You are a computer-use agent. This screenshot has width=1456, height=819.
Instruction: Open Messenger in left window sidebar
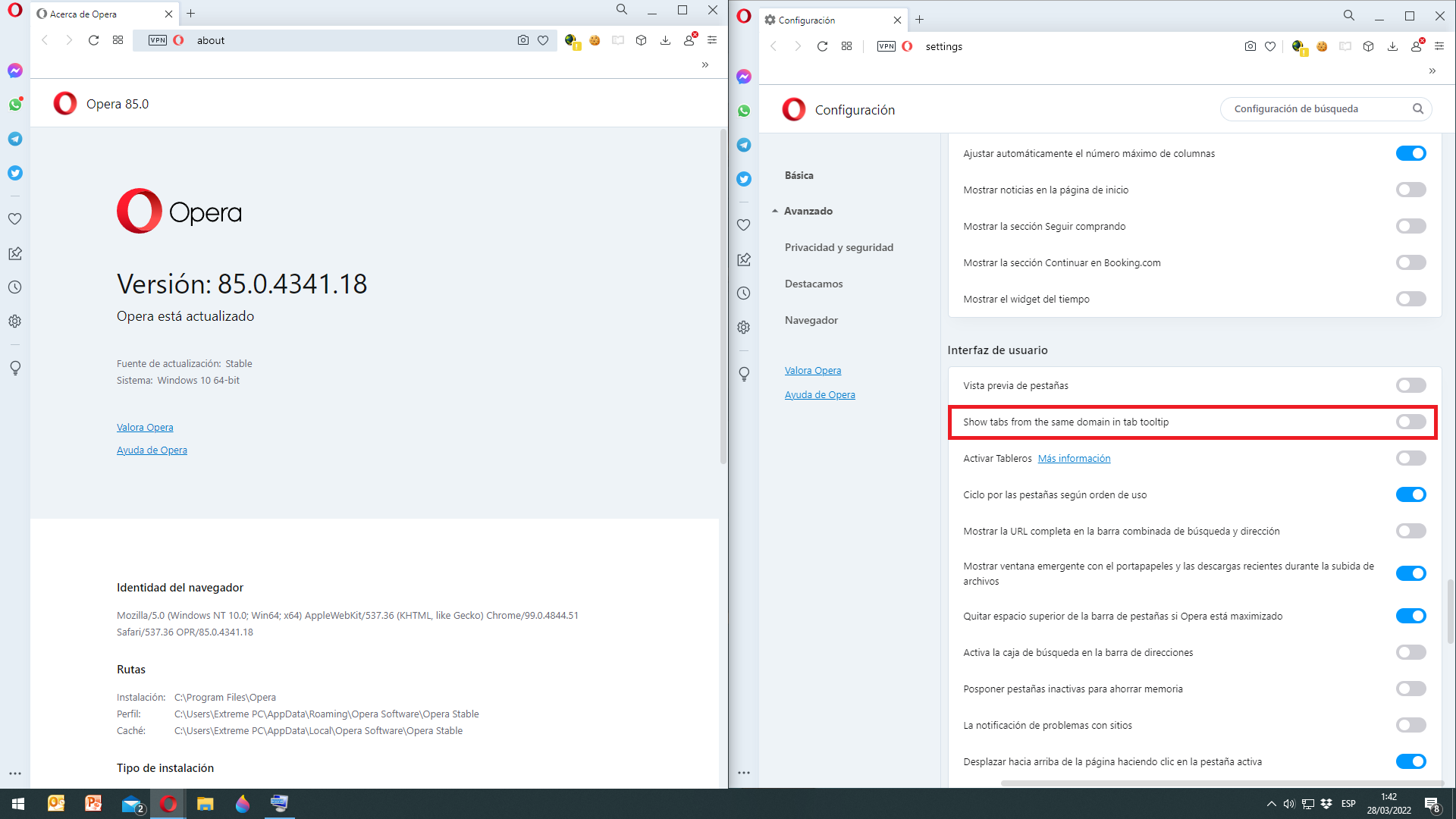(15, 71)
